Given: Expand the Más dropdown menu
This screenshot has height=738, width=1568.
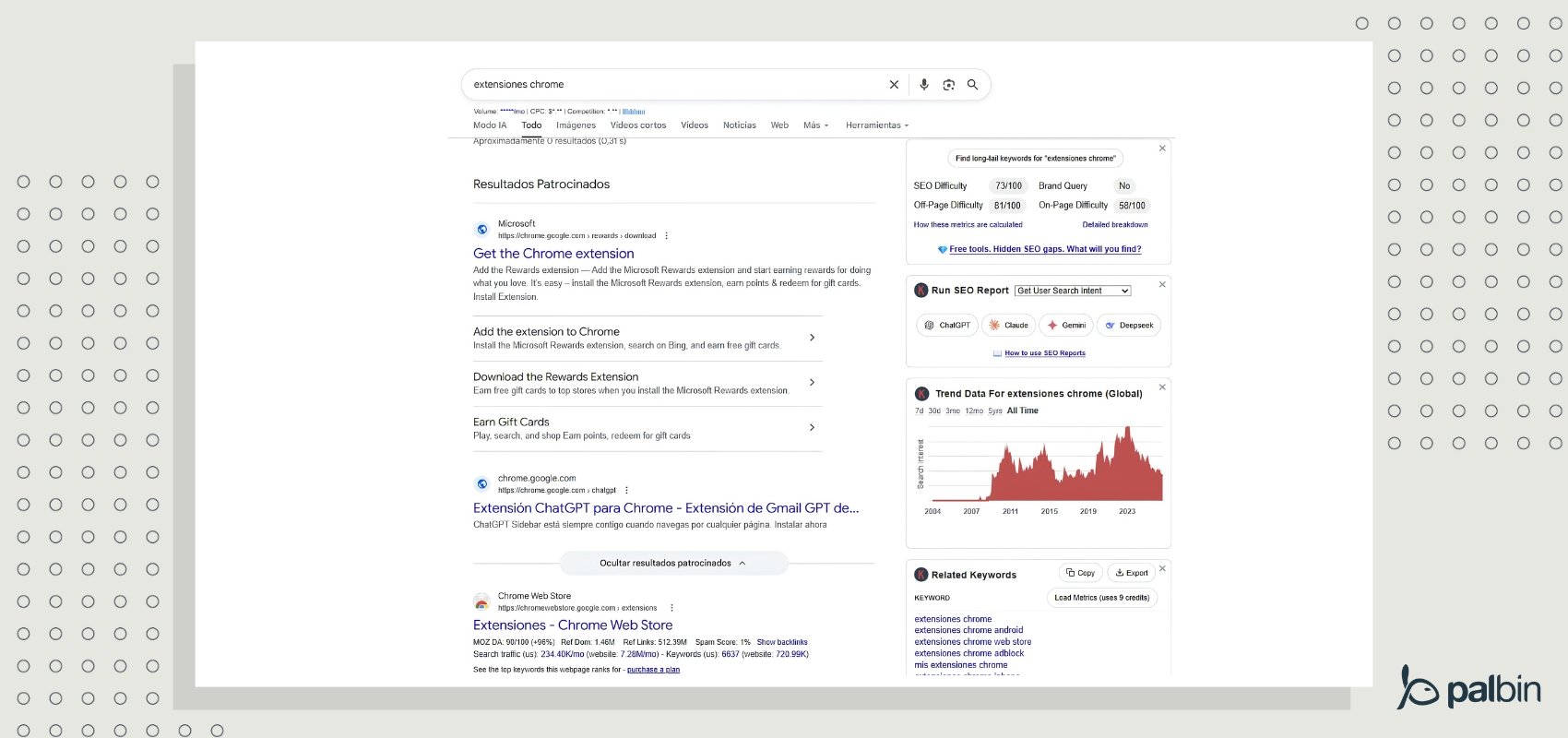Looking at the screenshot, I should tap(816, 125).
